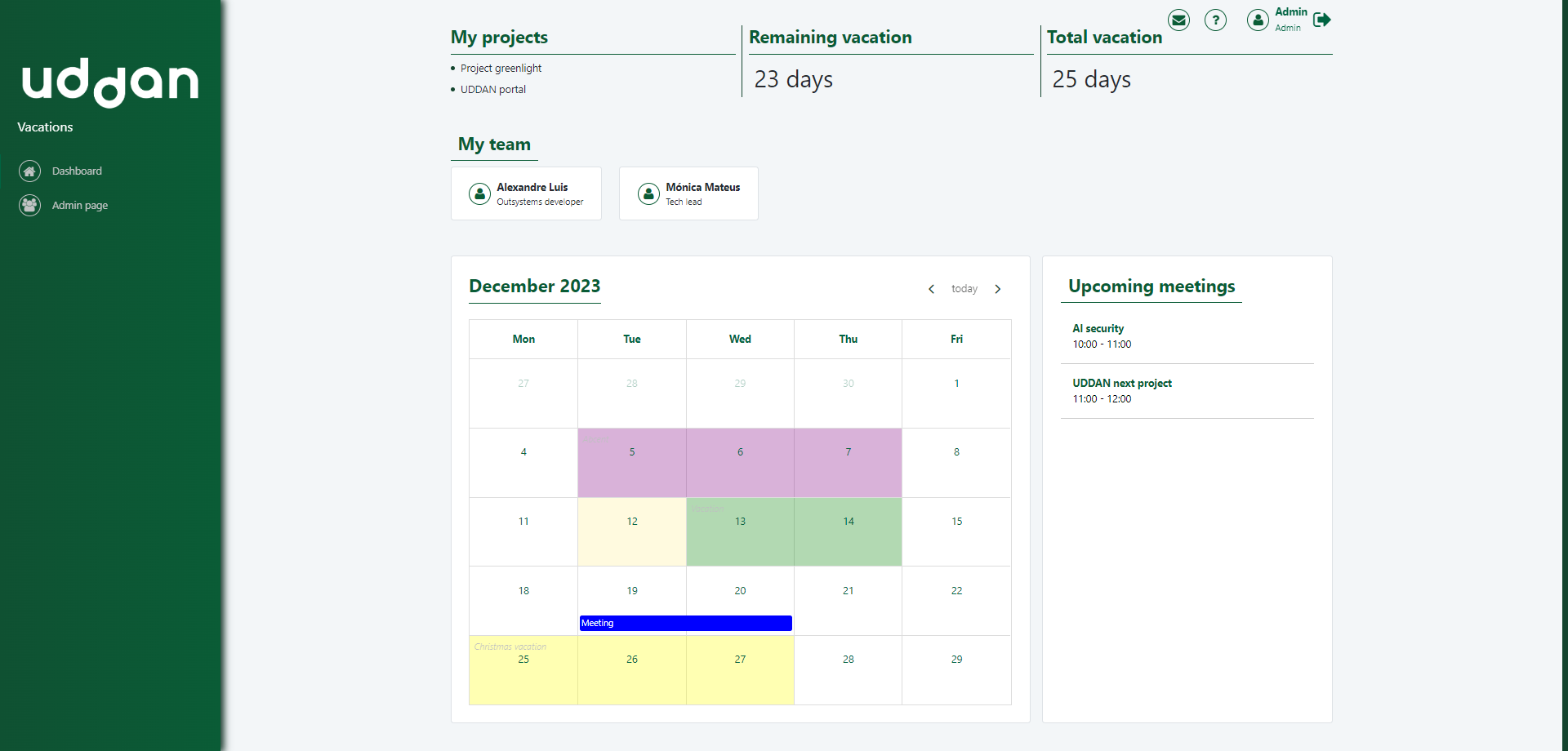Open the UDDAN next project meeting
This screenshot has height=751, width=1568.
[x=1122, y=383]
